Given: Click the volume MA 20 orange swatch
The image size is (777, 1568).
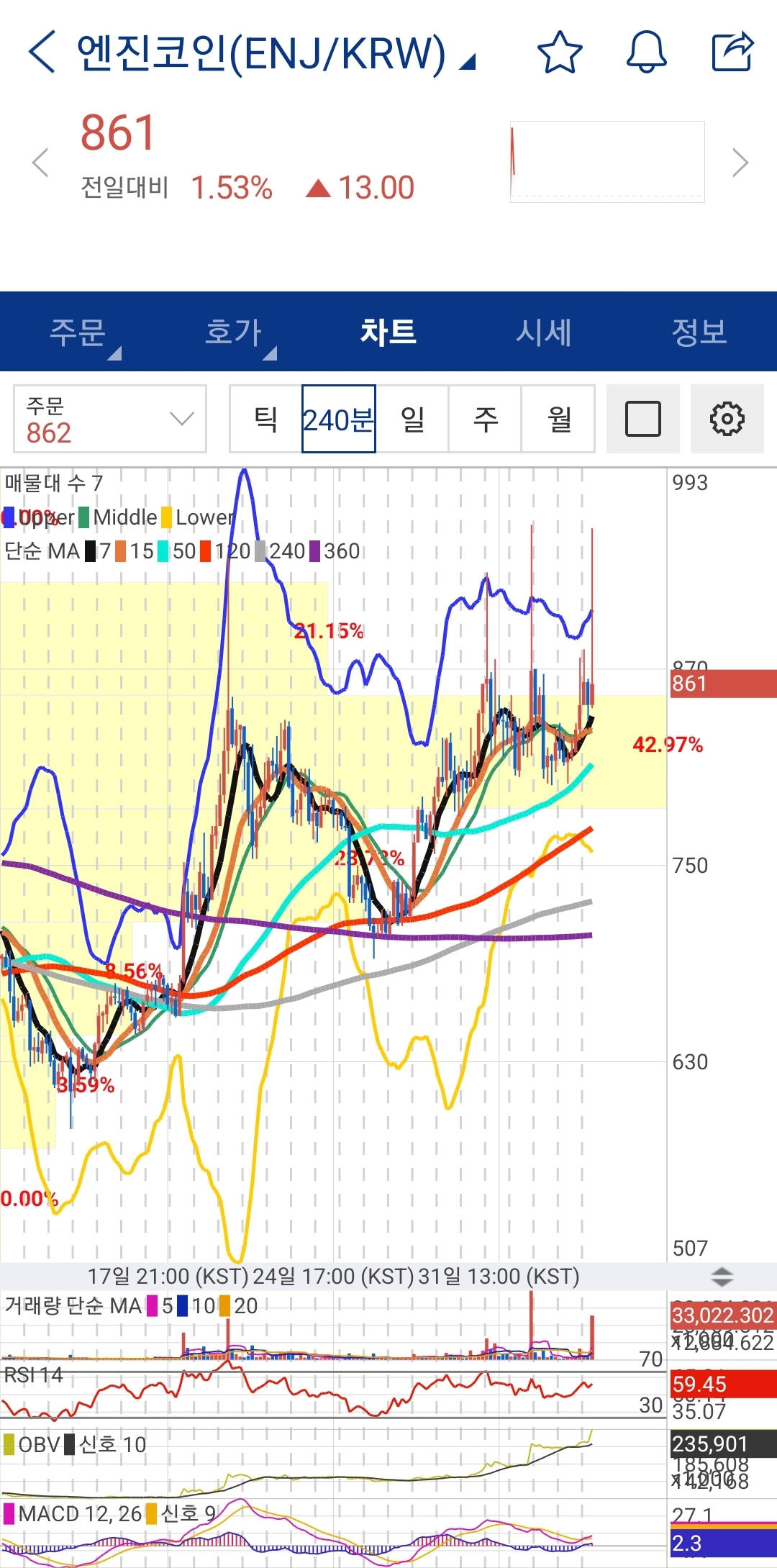Looking at the screenshot, I should (224, 1306).
